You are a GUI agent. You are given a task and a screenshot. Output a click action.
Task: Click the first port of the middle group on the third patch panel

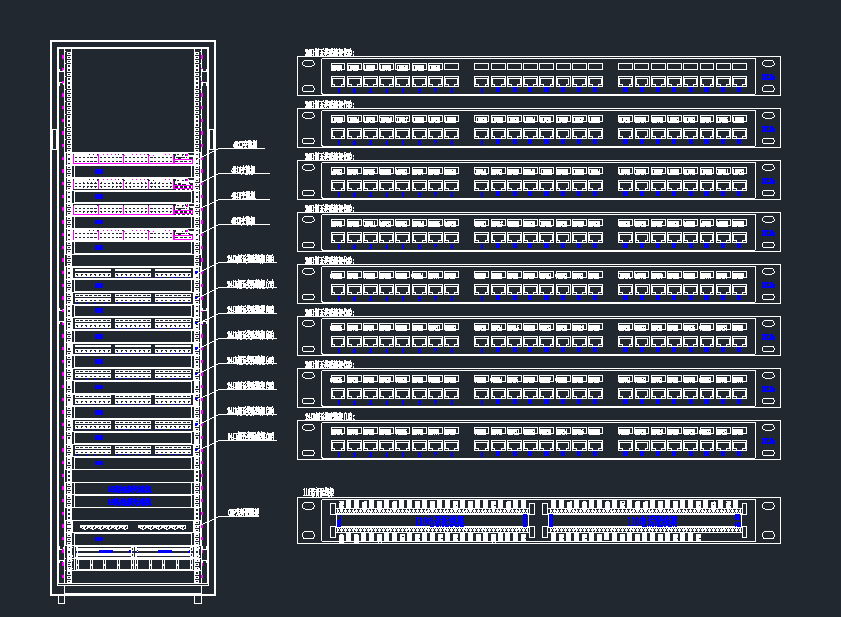point(482,185)
